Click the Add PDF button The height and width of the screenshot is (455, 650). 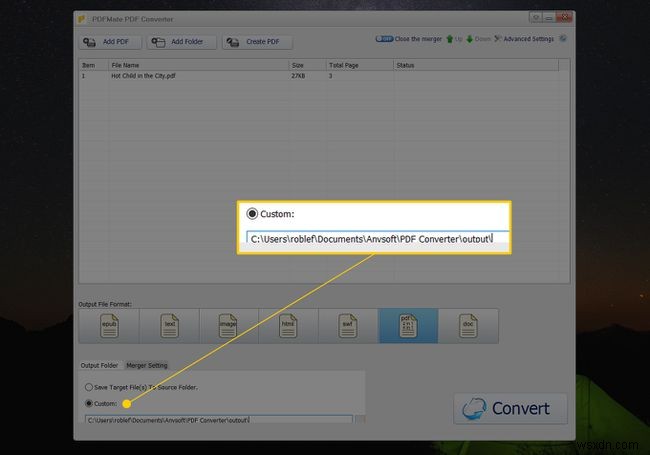[x=110, y=42]
